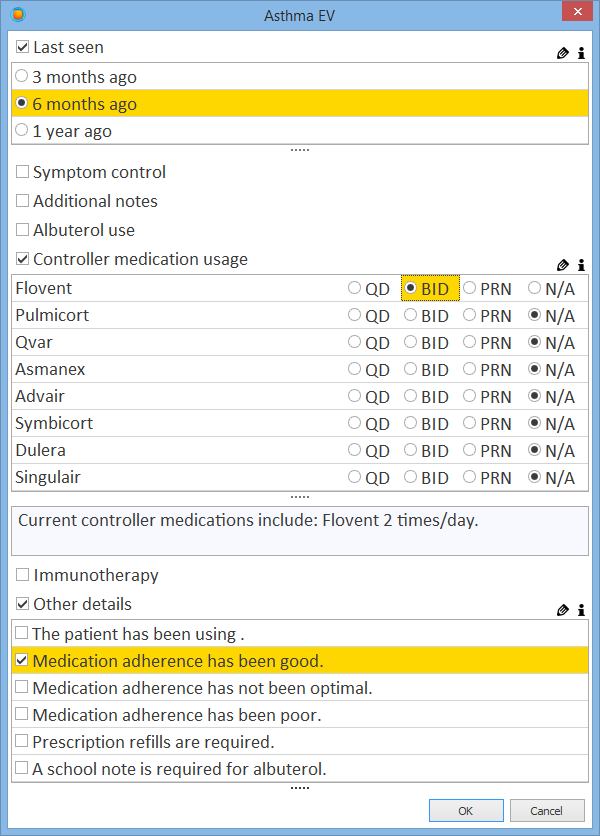Screen dimensions: 600x836
Task: Click the Singulair medication name
Action: coord(48,478)
